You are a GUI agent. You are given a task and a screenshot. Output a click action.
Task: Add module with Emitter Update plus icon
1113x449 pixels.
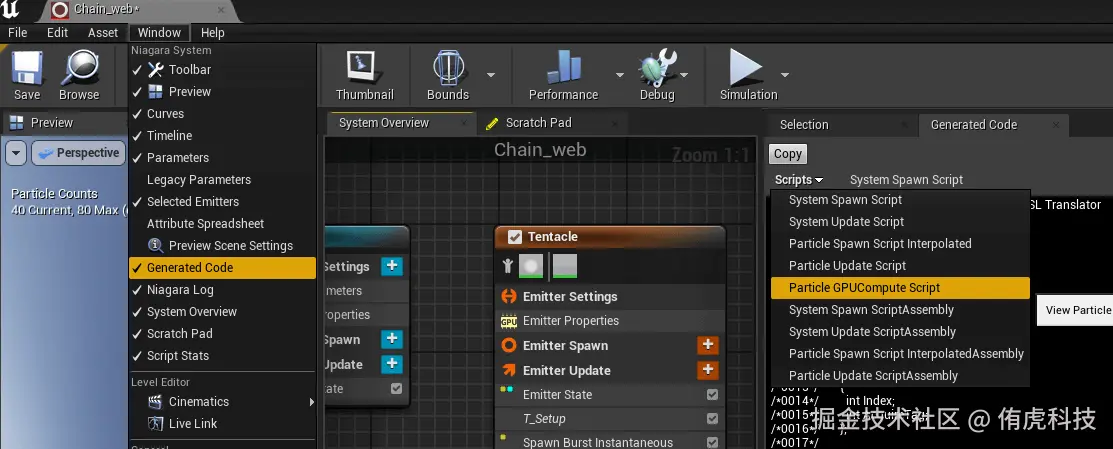pyautogui.click(x=708, y=370)
